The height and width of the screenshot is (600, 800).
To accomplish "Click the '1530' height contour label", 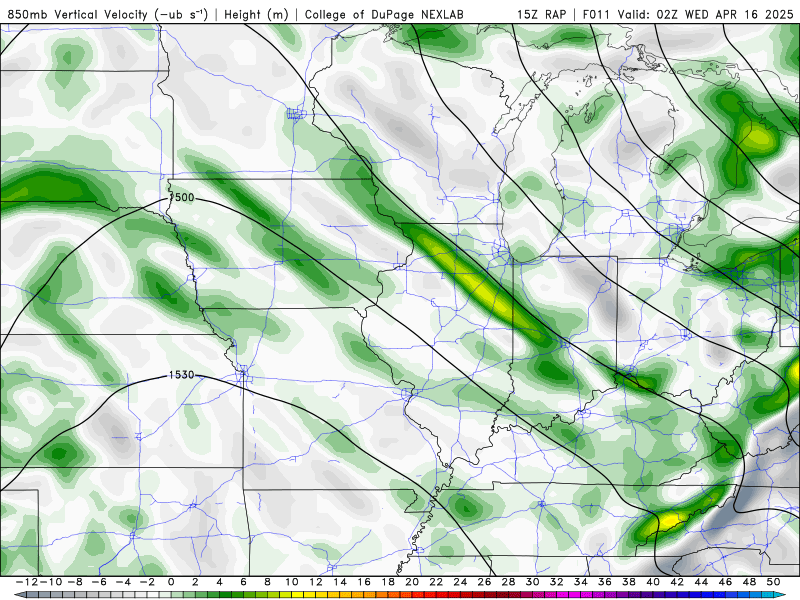I will click(182, 375).
